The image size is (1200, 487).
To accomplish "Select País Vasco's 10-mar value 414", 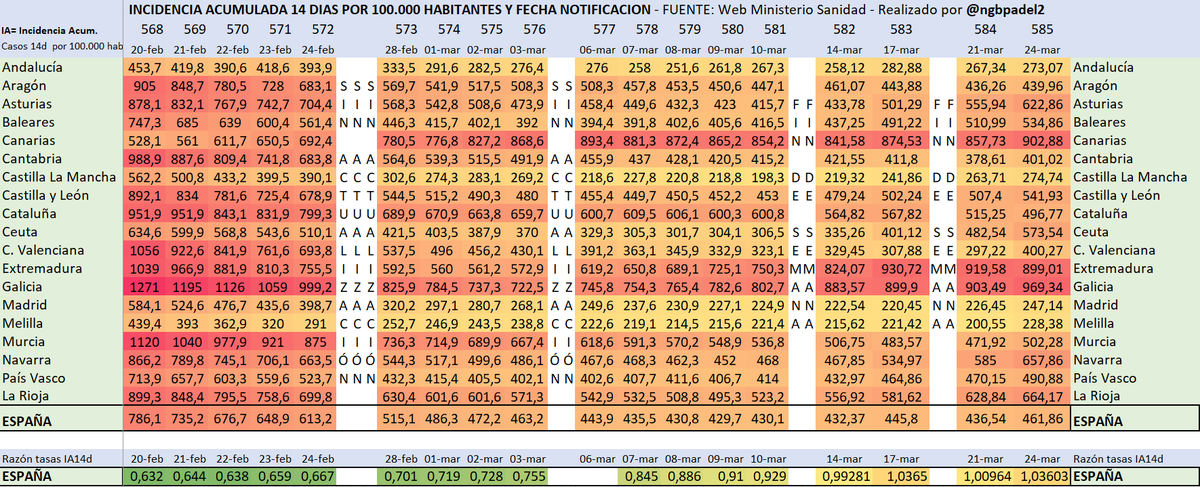I will pos(767,379).
